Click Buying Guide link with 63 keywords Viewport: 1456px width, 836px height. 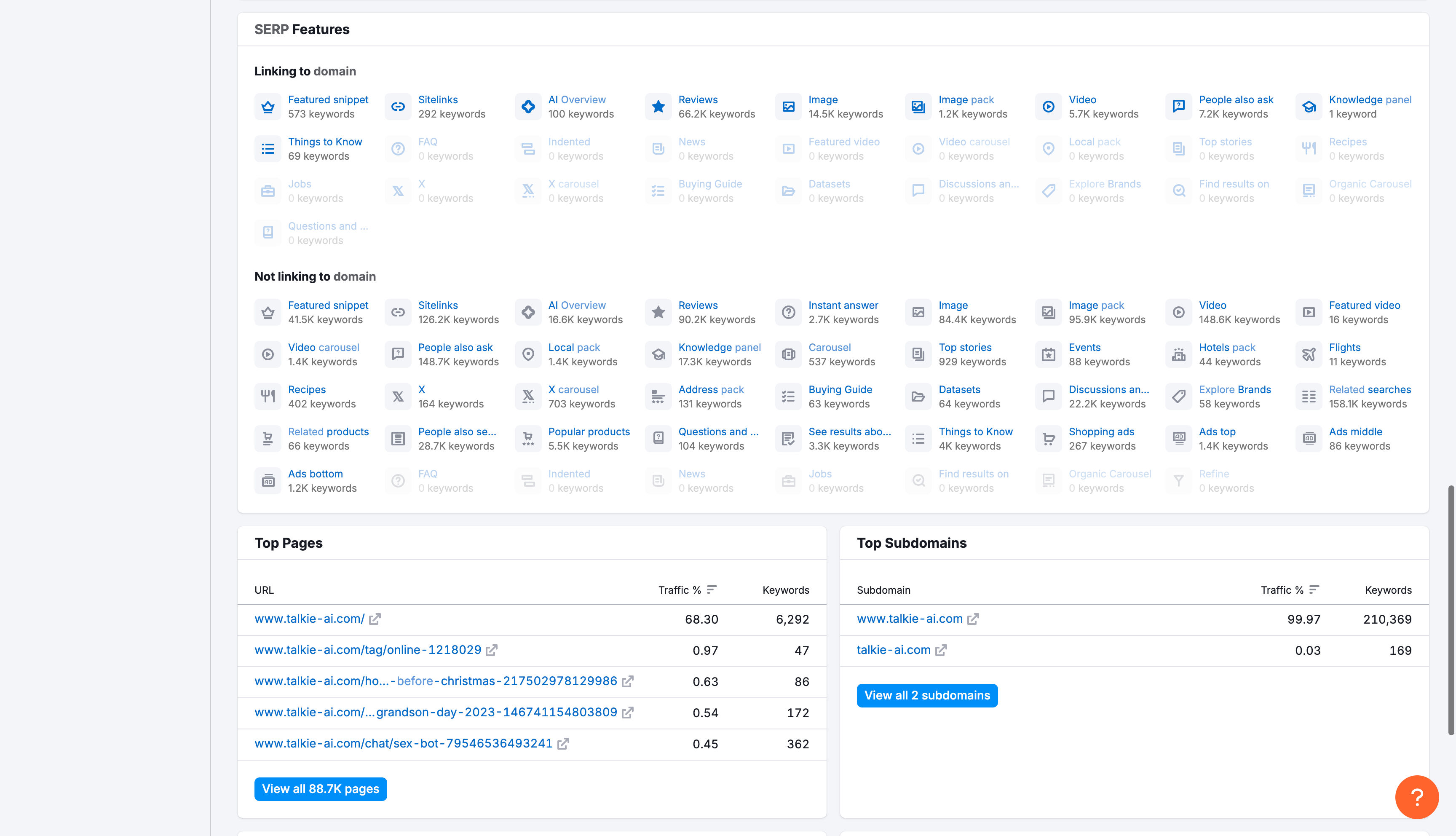click(x=840, y=389)
